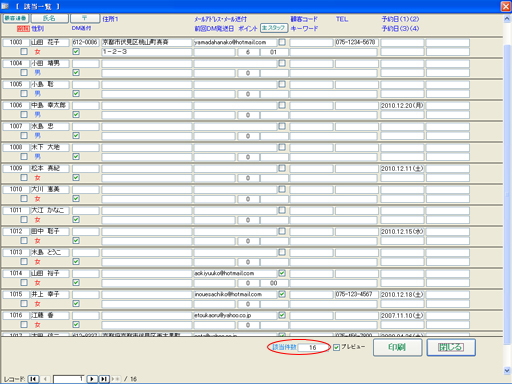The image size is (512, 384).
Task: Click name field 井上 幸子
Action: tap(50, 294)
